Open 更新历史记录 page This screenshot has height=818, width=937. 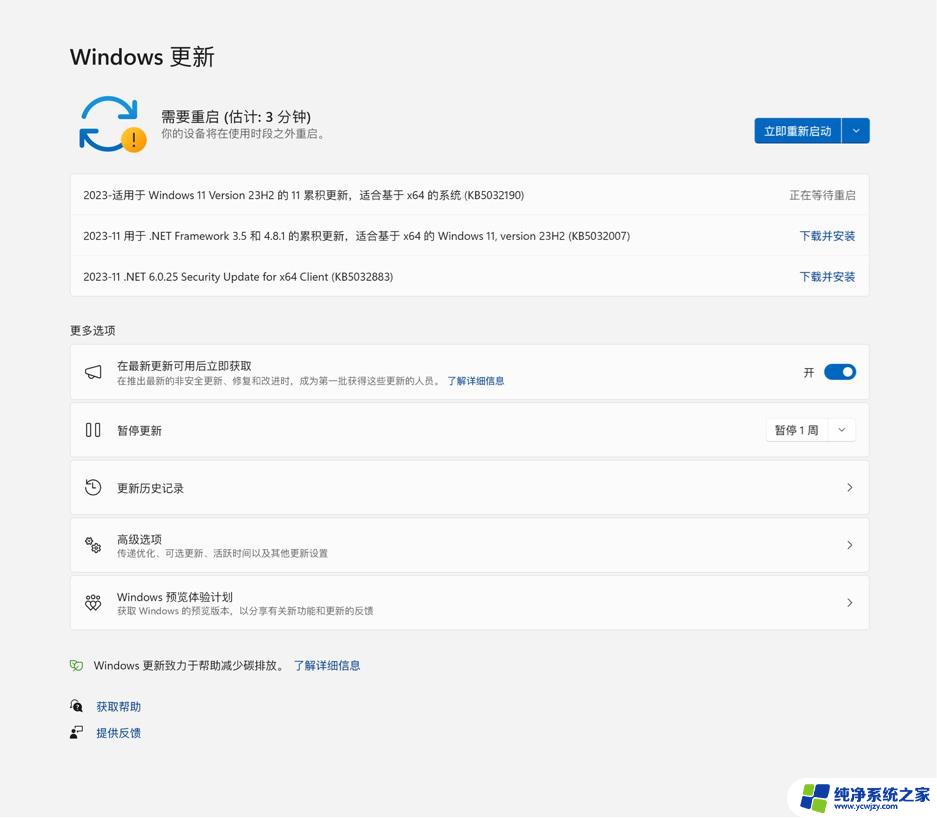point(470,488)
